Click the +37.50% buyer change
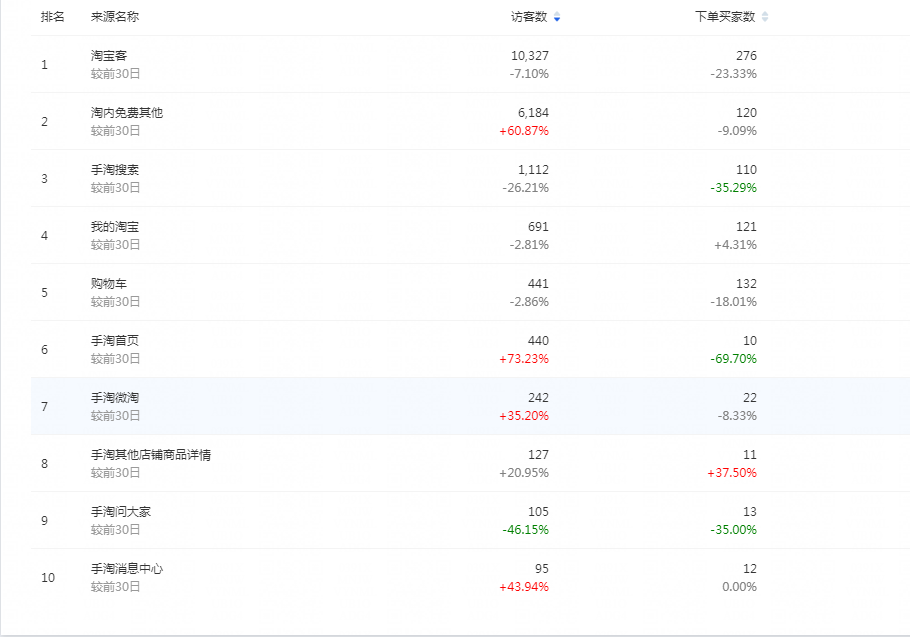This screenshot has height=637, width=910. (x=732, y=472)
